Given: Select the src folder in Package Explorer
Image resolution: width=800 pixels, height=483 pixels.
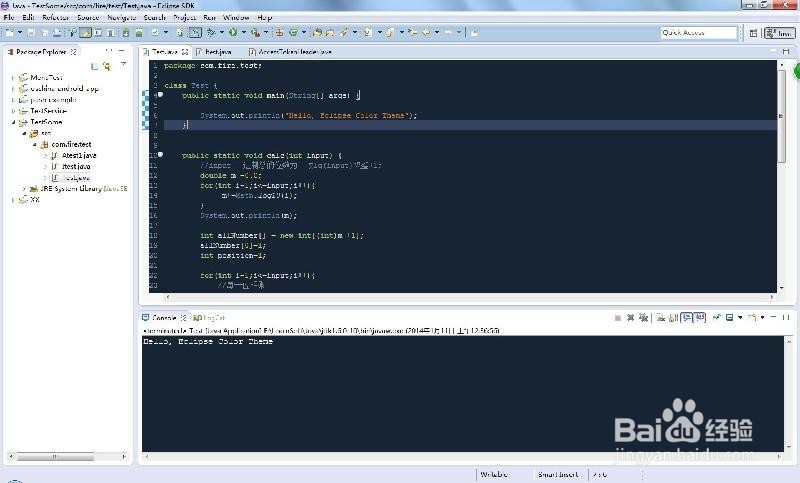Looking at the screenshot, I should (46, 133).
